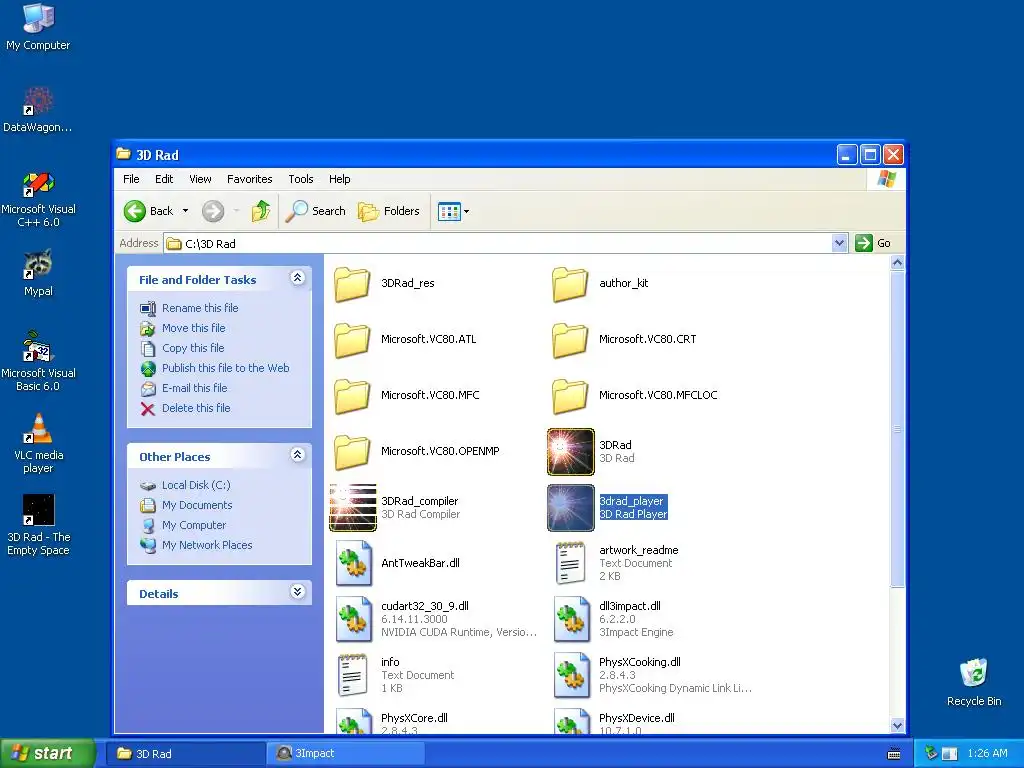
Task: Go to My Network Places link
Action: tap(207, 545)
